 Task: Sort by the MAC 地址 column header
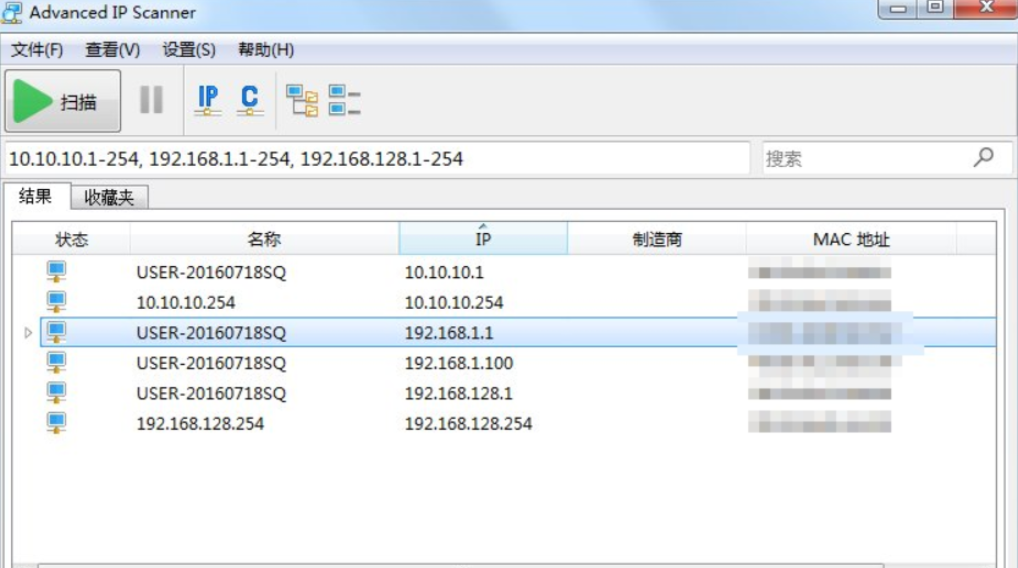tap(851, 239)
